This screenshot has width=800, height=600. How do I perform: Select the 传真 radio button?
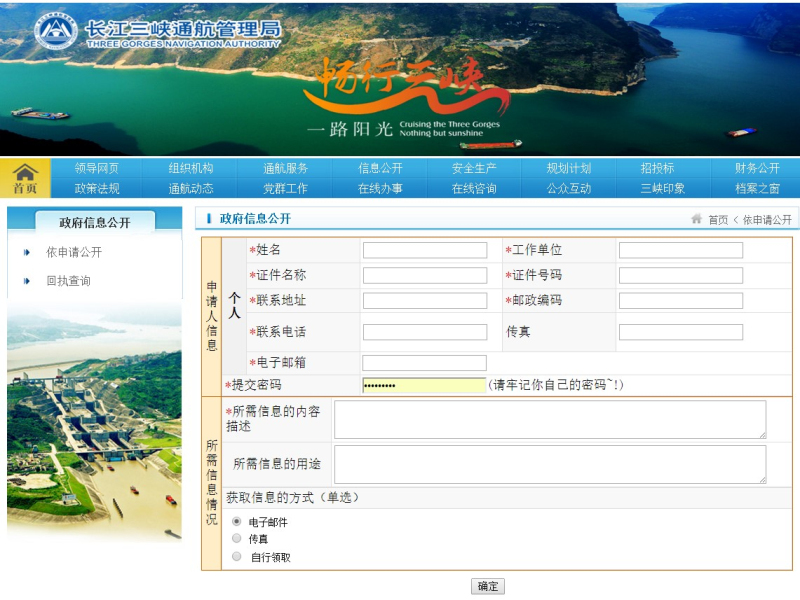coord(237,538)
